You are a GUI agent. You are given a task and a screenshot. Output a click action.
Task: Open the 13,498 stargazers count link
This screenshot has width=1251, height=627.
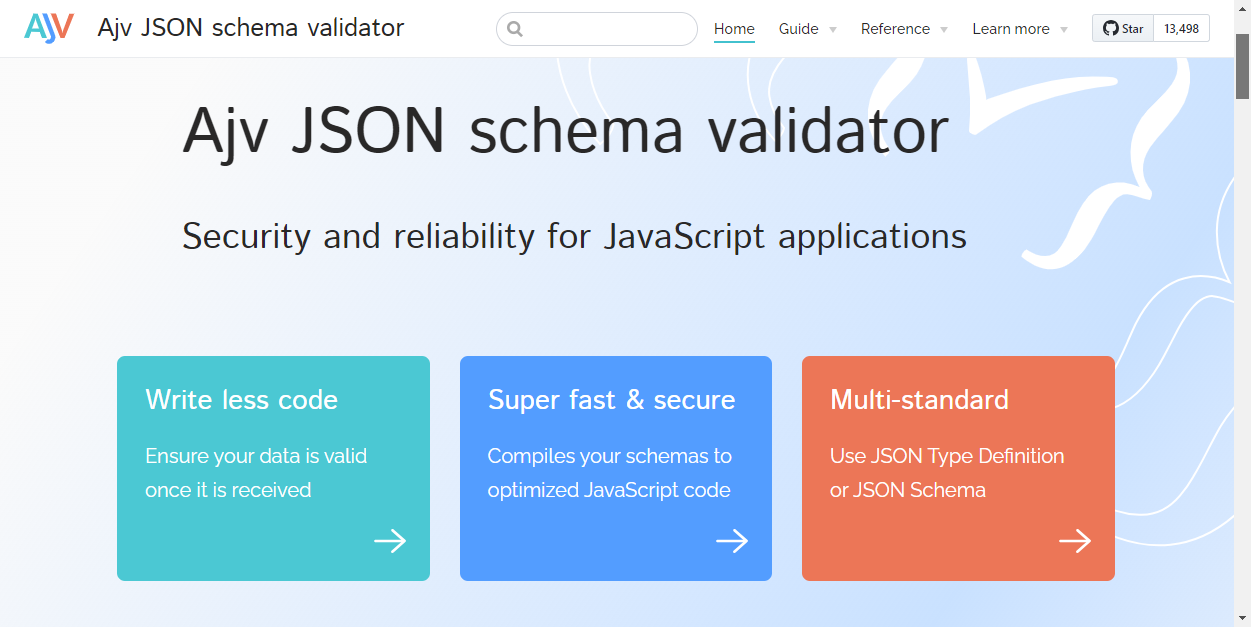tap(1181, 29)
